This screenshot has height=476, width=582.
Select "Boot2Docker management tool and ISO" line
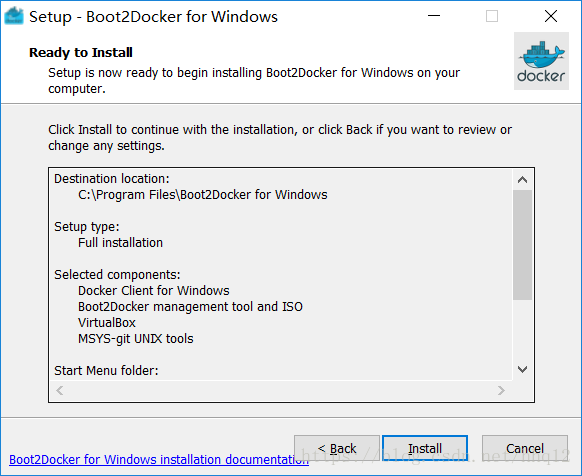190,307
